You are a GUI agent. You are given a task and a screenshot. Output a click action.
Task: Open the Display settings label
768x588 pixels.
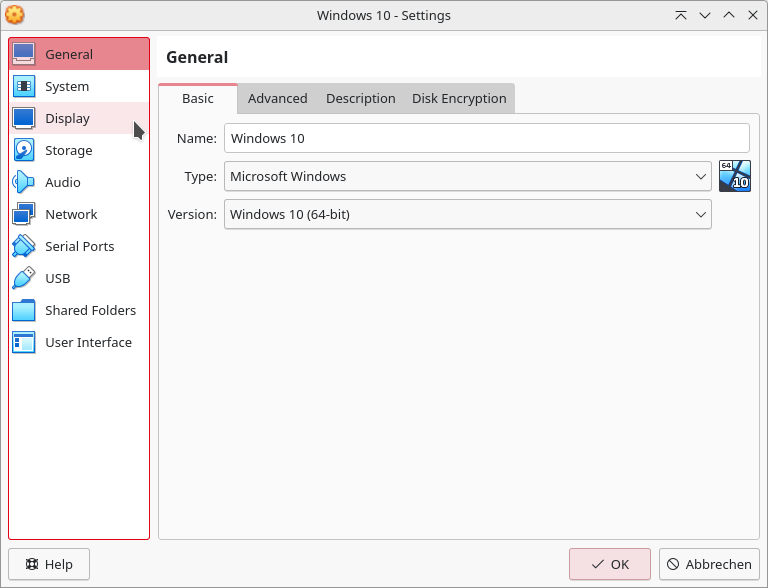(68, 119)
